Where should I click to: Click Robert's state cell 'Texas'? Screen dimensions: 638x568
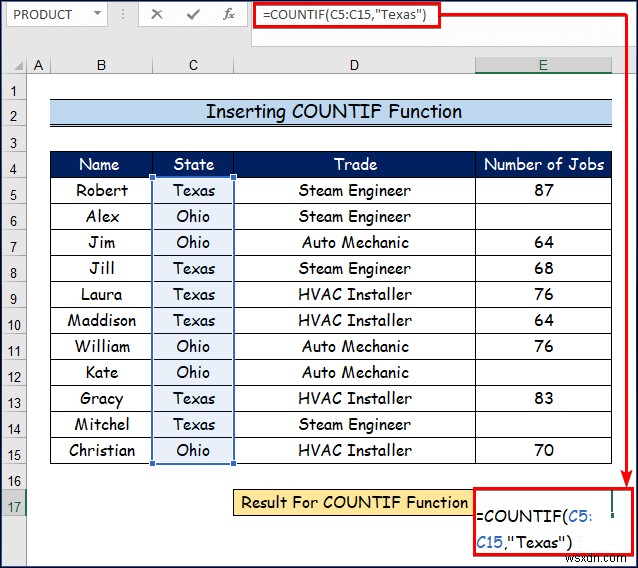(193, 190)
